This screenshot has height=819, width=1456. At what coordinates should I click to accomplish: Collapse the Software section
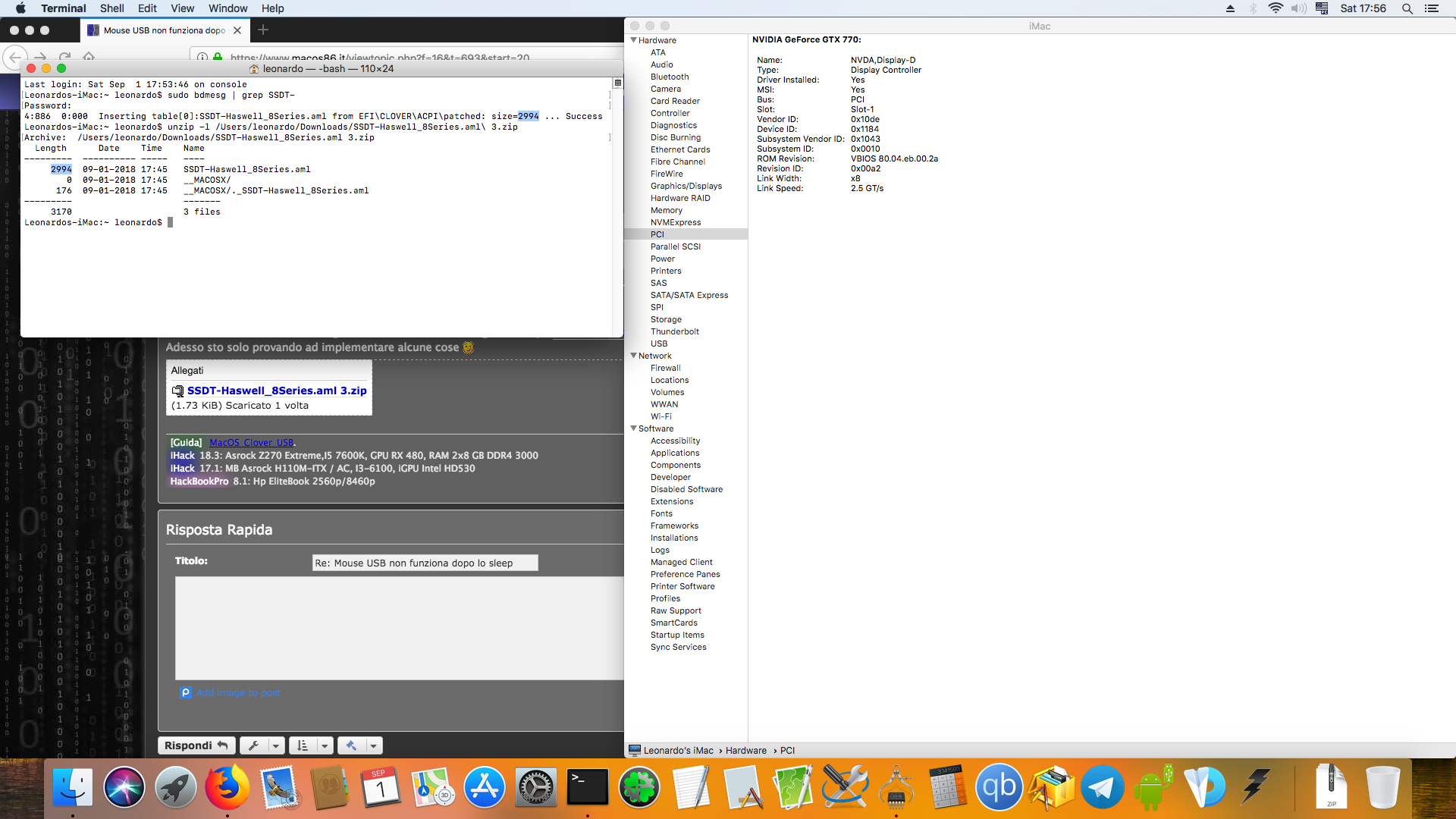[x=634, y=428]
